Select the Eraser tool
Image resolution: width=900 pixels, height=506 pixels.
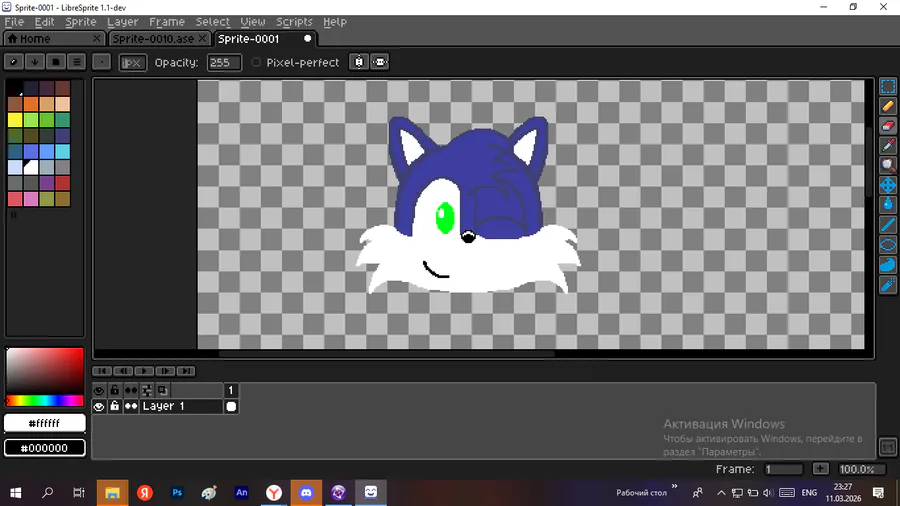click(888, 126)
